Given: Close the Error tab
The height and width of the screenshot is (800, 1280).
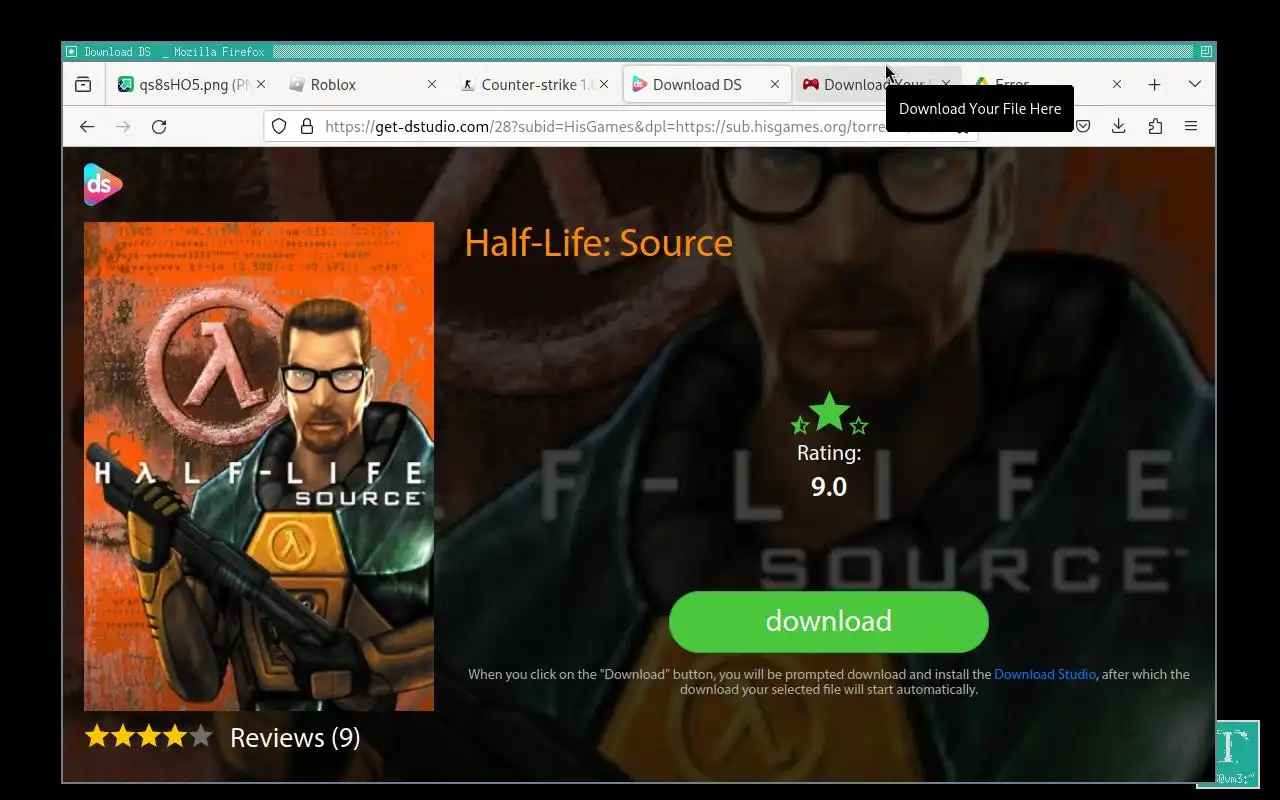Looking at the screenshot, I should click(x=1117, y=85).
